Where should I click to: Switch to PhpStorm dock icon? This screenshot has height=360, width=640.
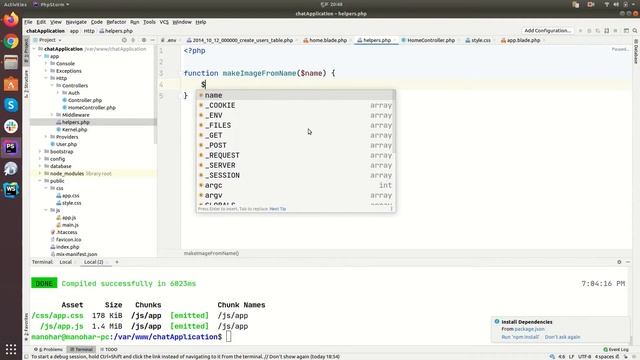11,147
